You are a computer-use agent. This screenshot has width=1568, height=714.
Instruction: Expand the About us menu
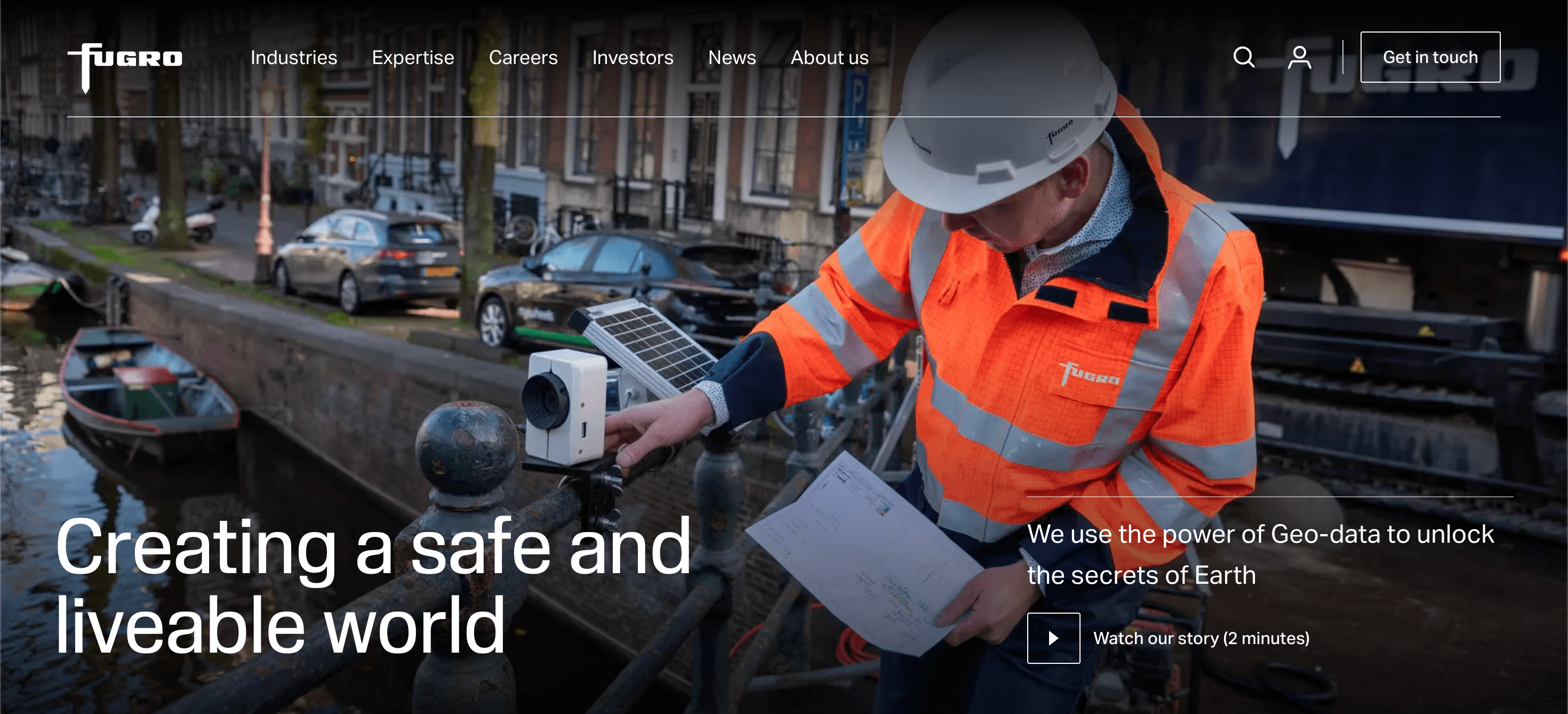point(829,57)
